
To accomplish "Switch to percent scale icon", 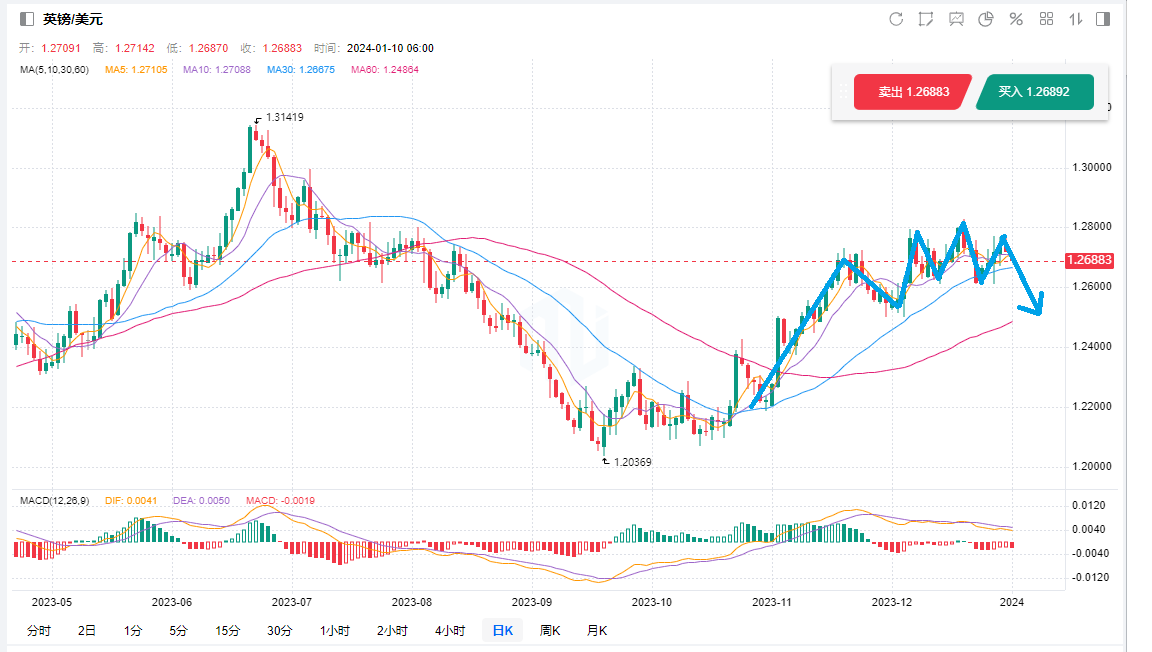I will click(1016, 19).
